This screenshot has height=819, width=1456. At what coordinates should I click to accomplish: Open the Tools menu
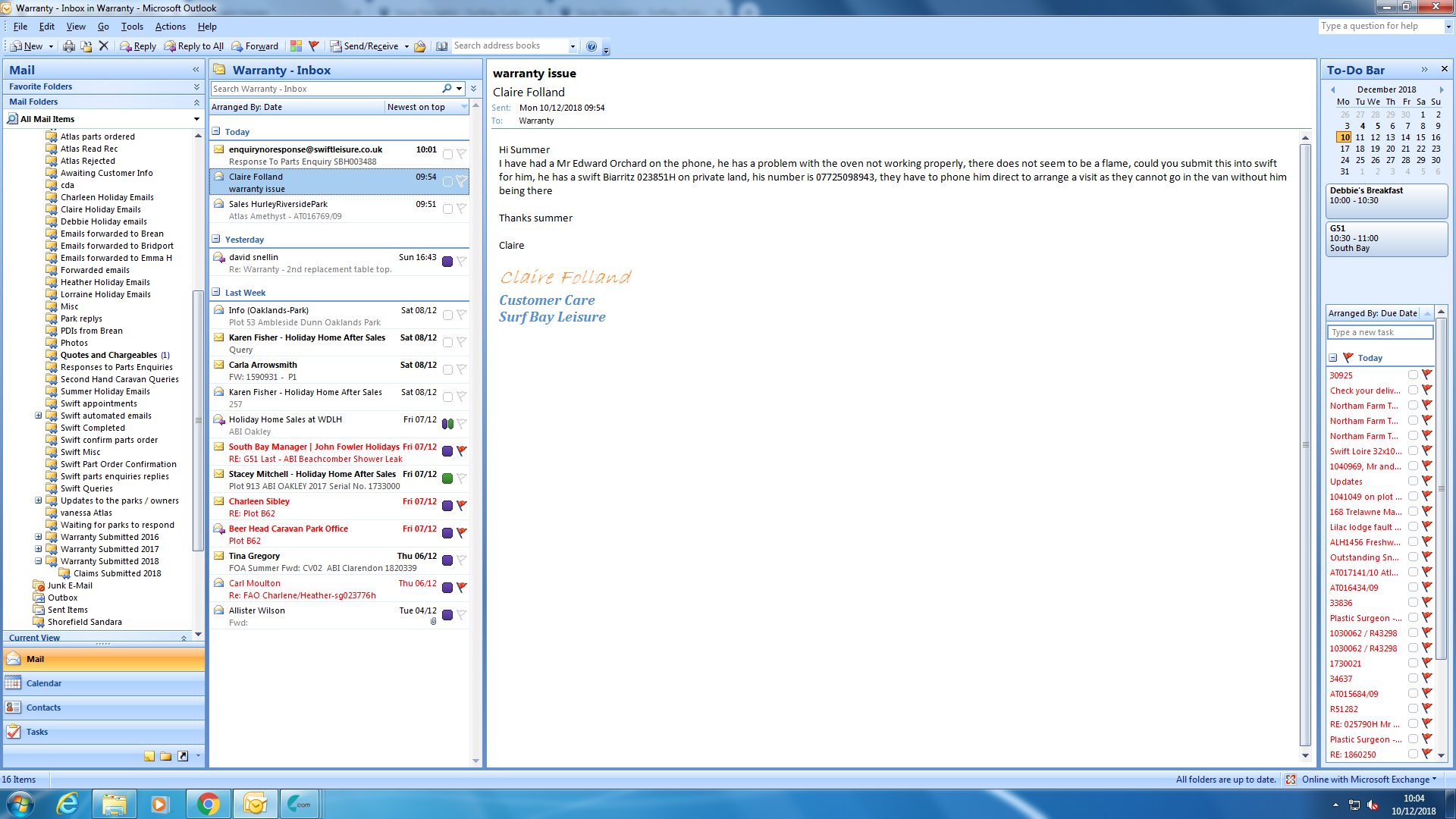pos(132,27)
